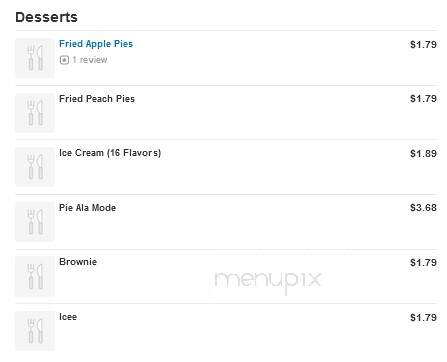Screen dimensions: 447x362
Task: Click the $1.79 price beside Icee
Action: (x=423, y=317)
